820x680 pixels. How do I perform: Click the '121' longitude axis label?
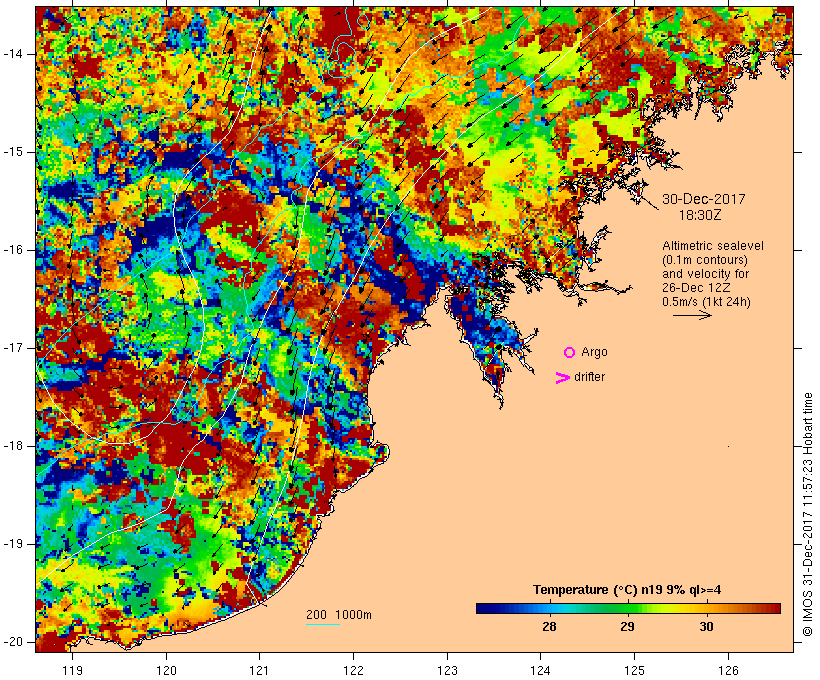pyautogui.click(x=260, y=670)
